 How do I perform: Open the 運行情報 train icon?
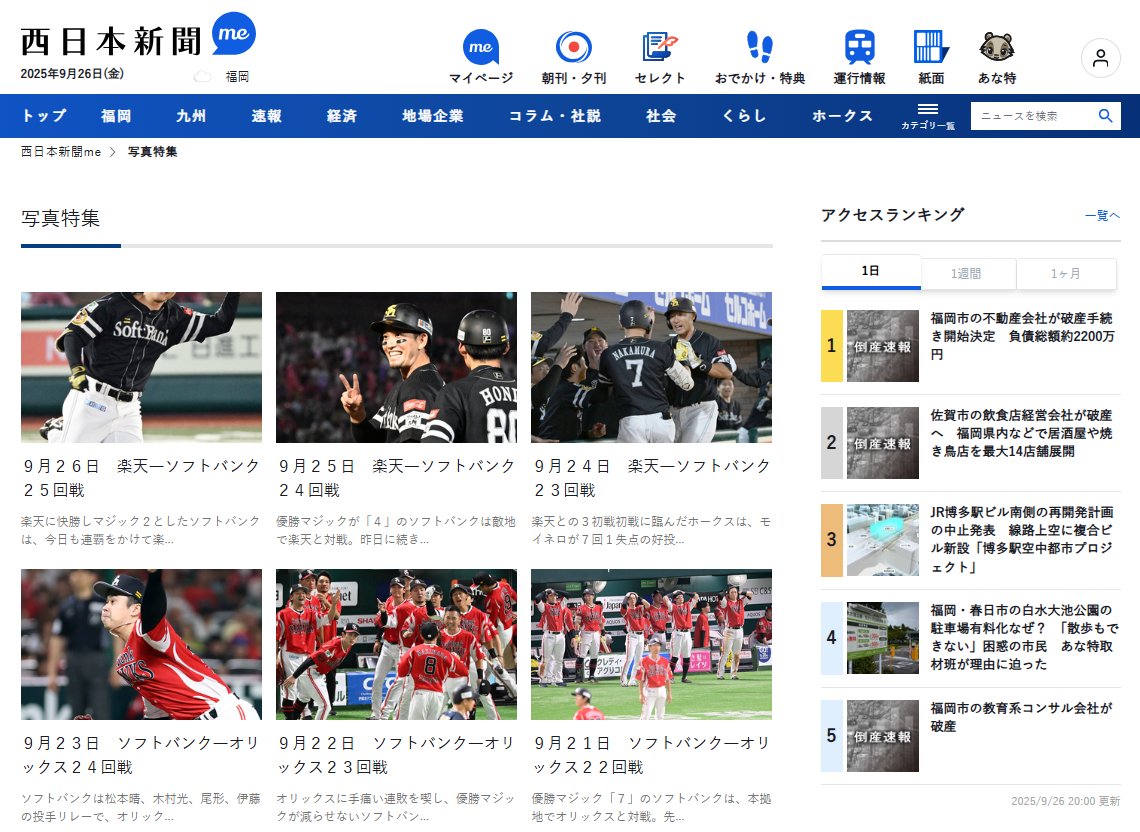coord(859,48)
